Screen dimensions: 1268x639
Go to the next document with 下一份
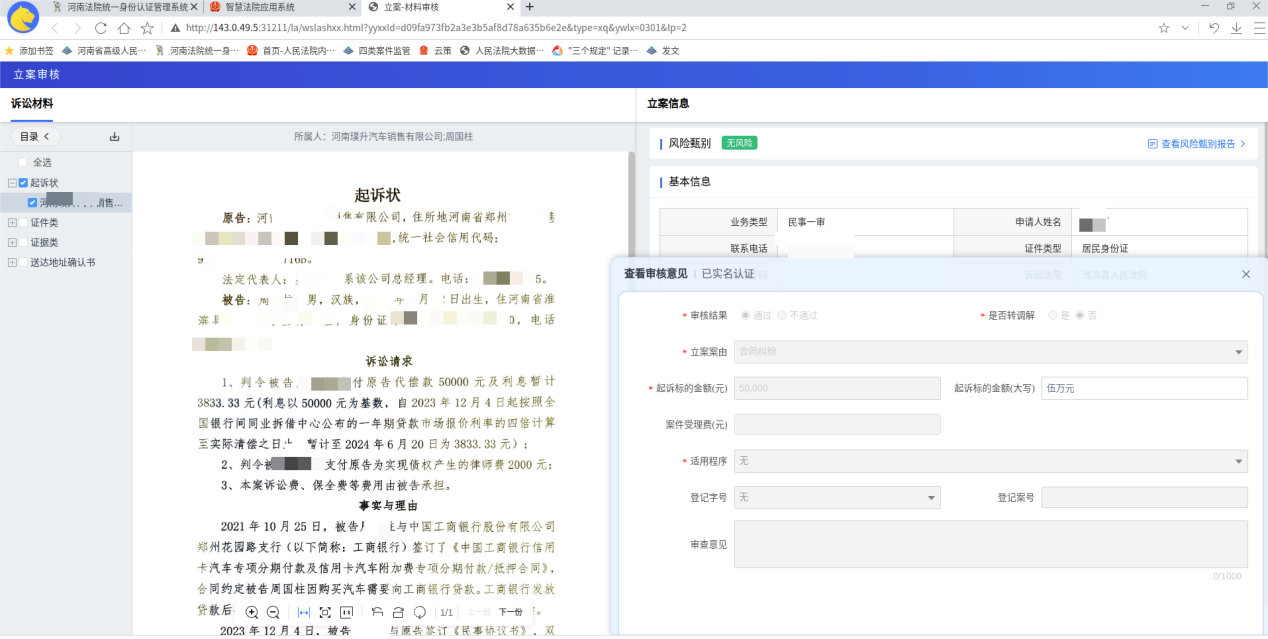(x=511, y=612)
